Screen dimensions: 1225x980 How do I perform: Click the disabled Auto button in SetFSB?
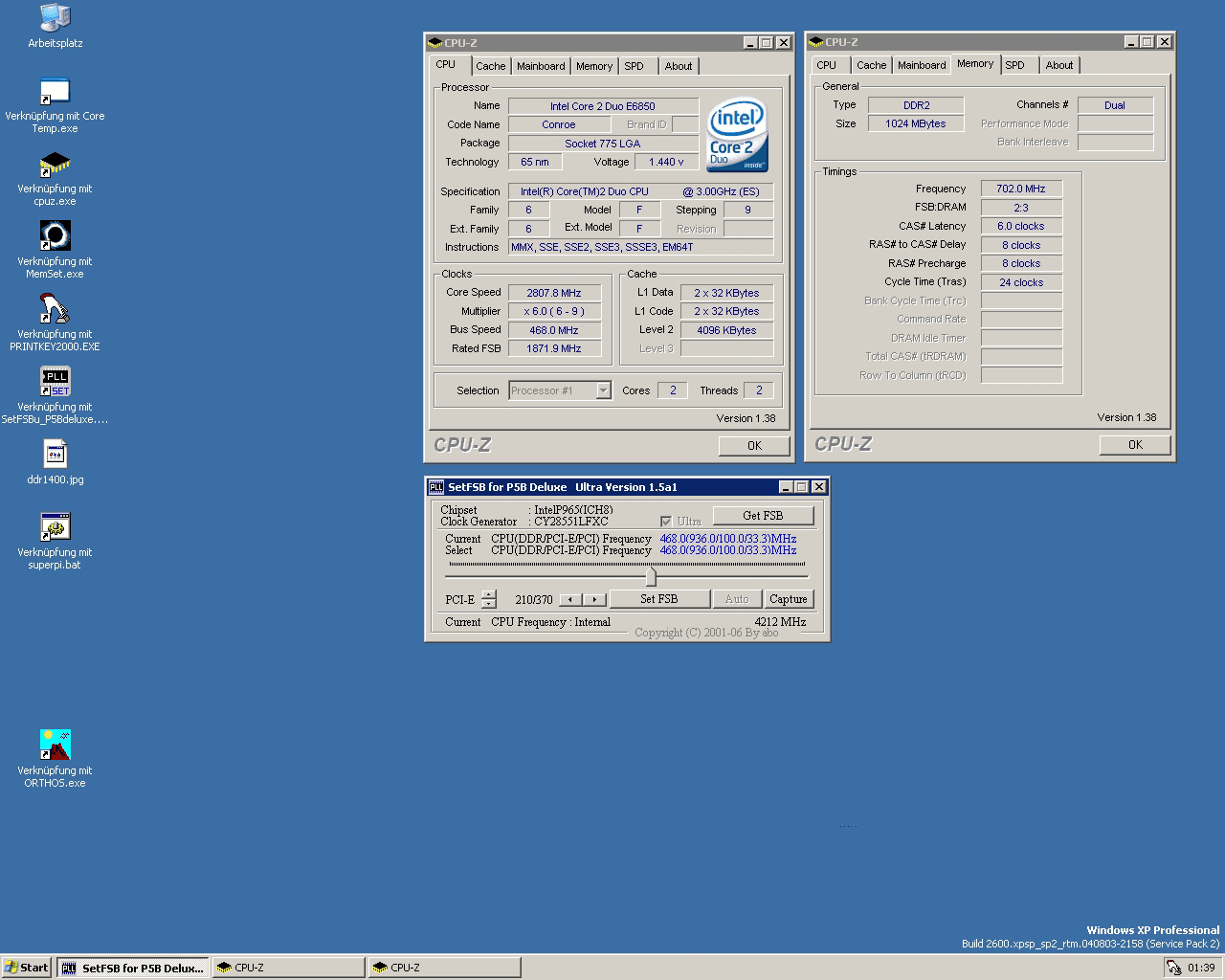point(737,599)
